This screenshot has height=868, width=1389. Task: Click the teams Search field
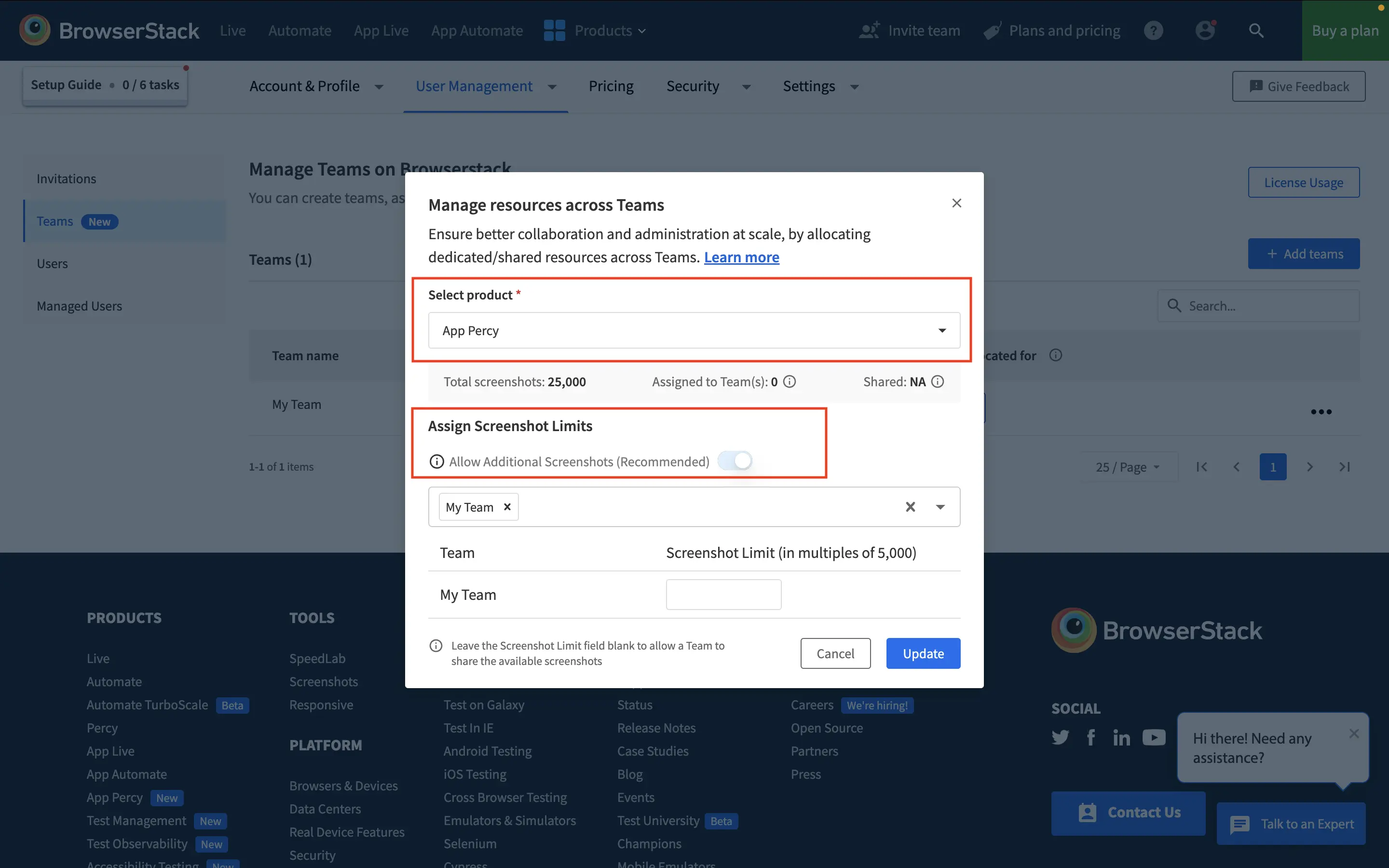click(1258, 306)
